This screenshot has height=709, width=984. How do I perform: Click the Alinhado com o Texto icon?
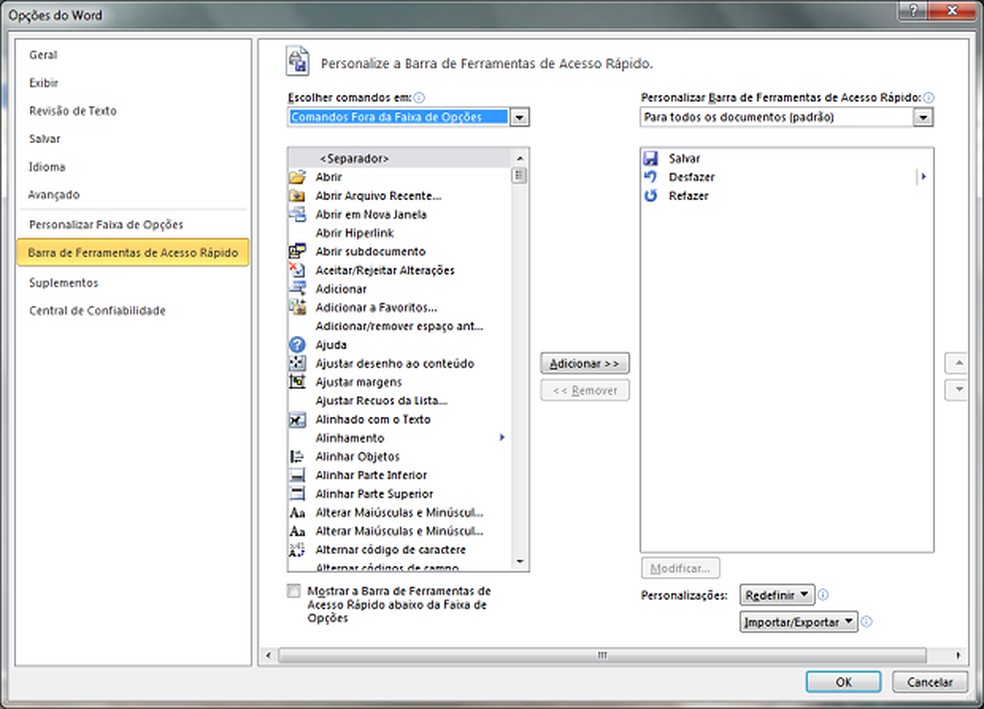pos(297,420)
